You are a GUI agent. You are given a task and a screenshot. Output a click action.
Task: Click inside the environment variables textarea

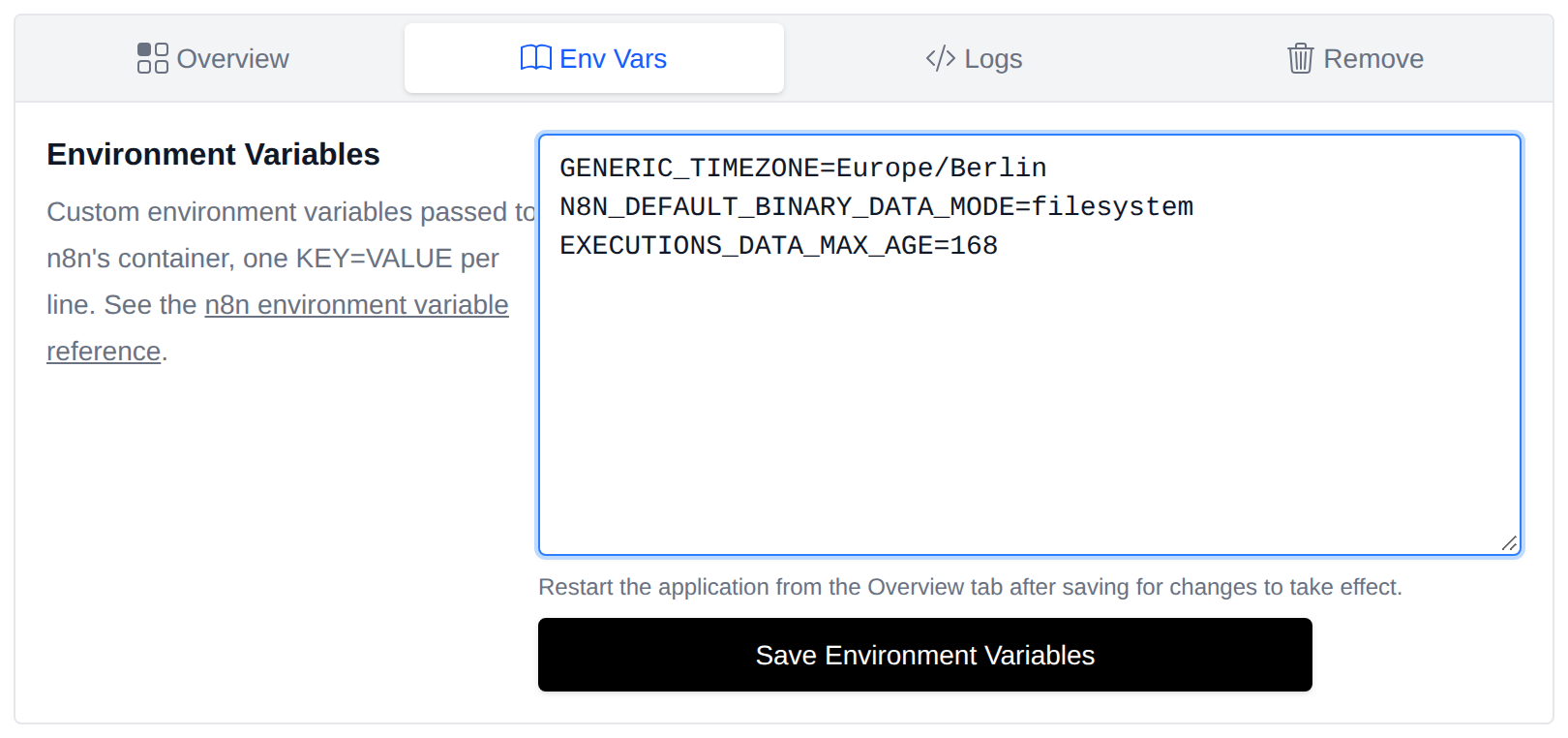(x=1029, y=345)
